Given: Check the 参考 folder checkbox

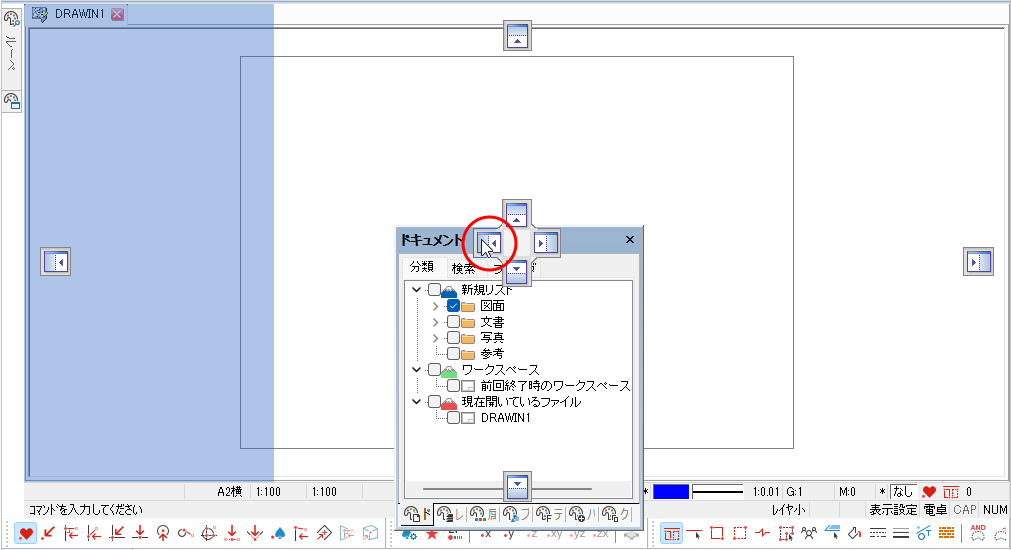Looking at the screenshot, I should [453, 354].
